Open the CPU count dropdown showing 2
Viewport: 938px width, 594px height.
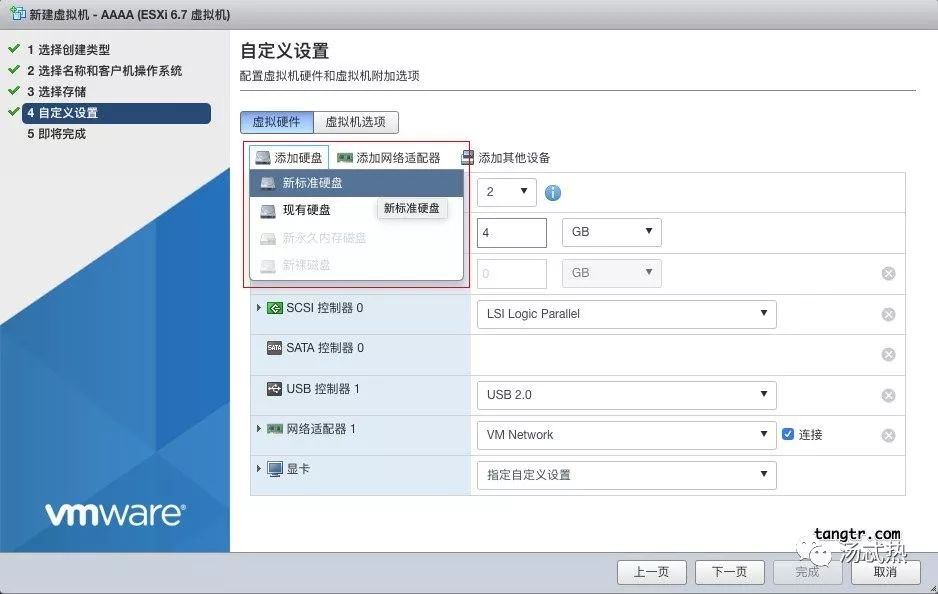click(x=507, y=192)
